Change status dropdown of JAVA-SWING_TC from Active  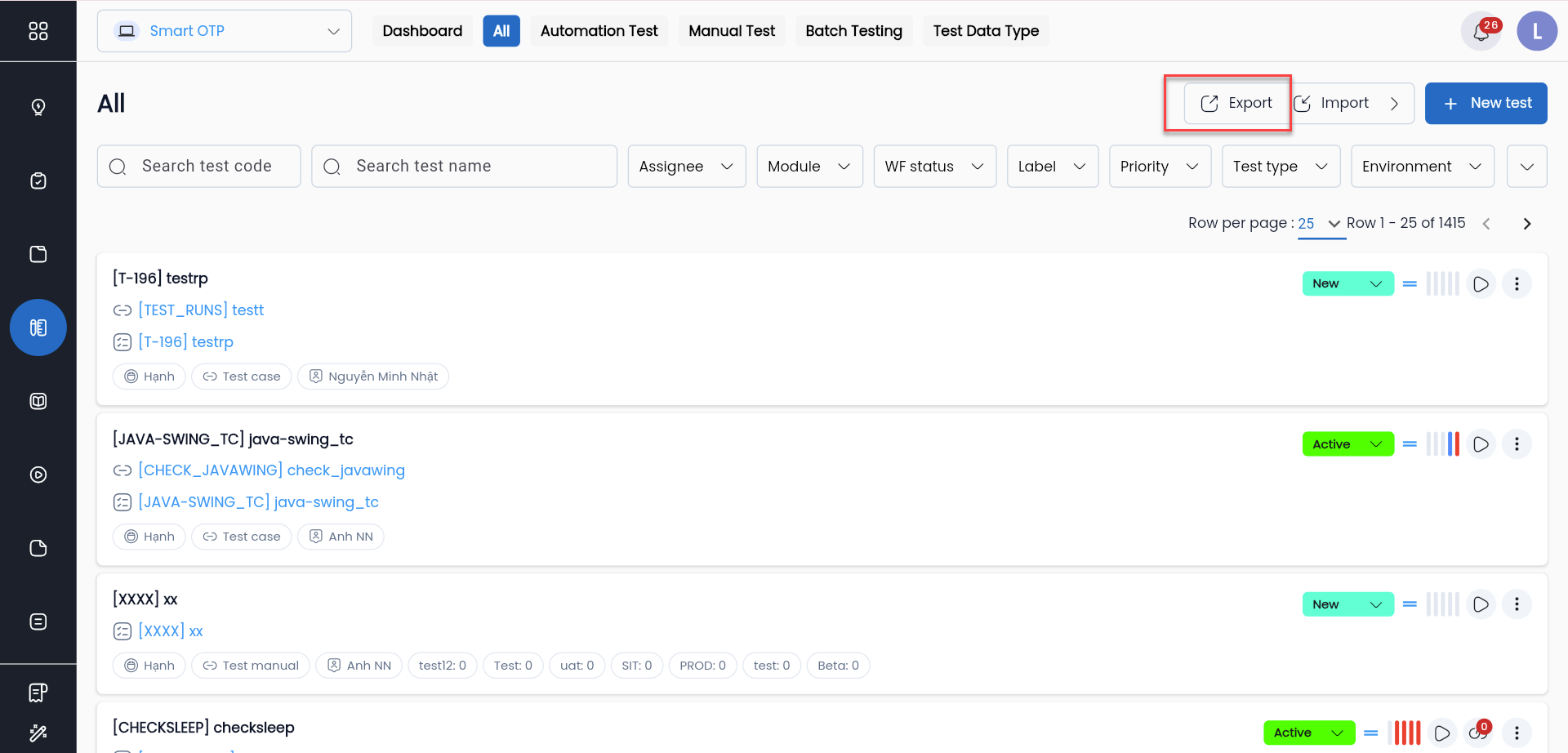tap(1347, 444)
